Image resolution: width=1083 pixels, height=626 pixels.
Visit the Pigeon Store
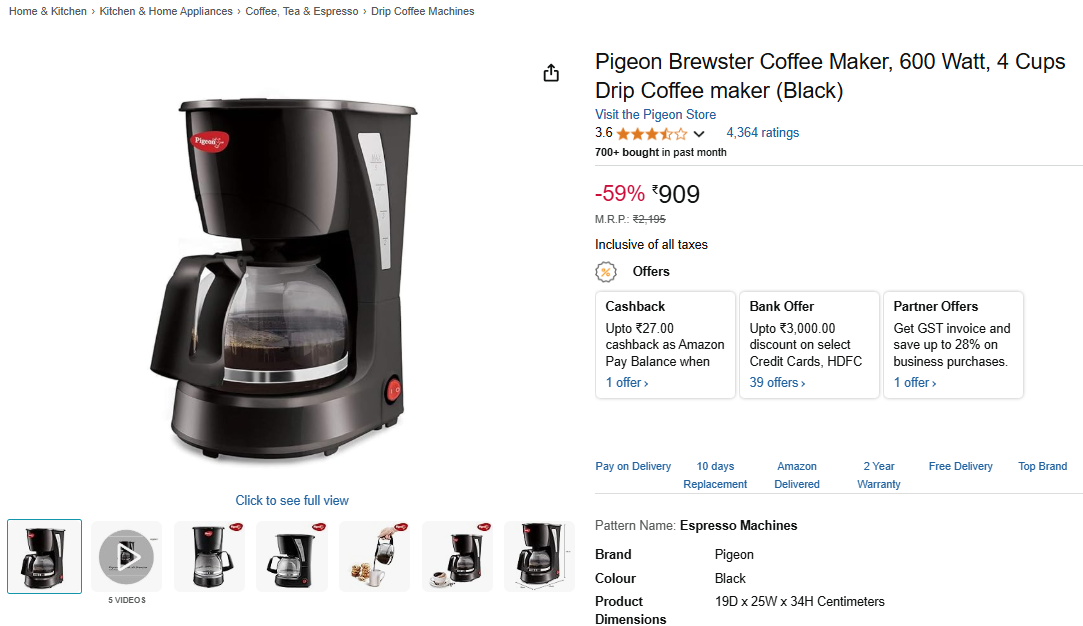pyautogui.click(x=655, y=115)
